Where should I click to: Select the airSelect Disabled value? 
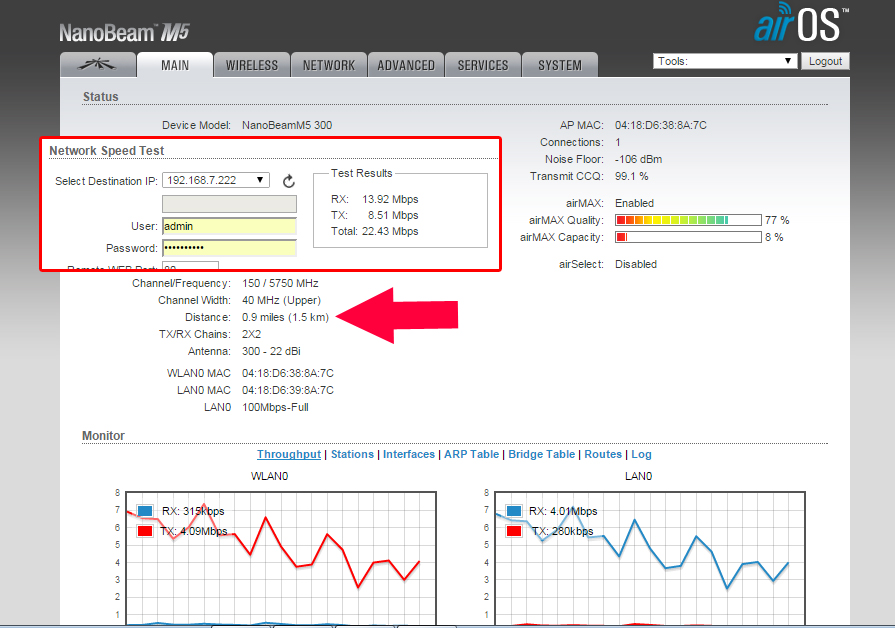tap(636, 264)
